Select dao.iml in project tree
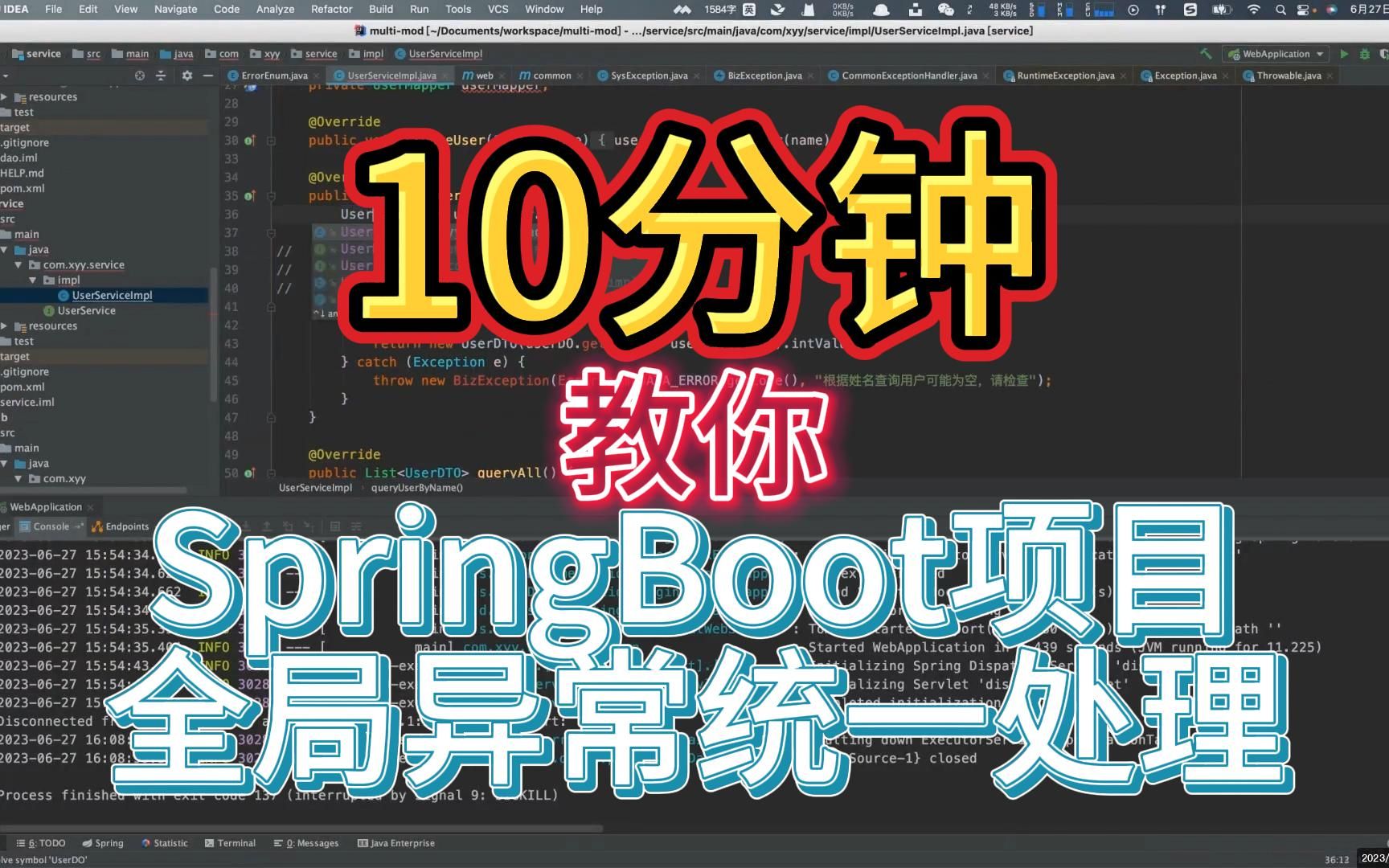Viewport: 1389px width, 868px height. click(x=19, y=158)
